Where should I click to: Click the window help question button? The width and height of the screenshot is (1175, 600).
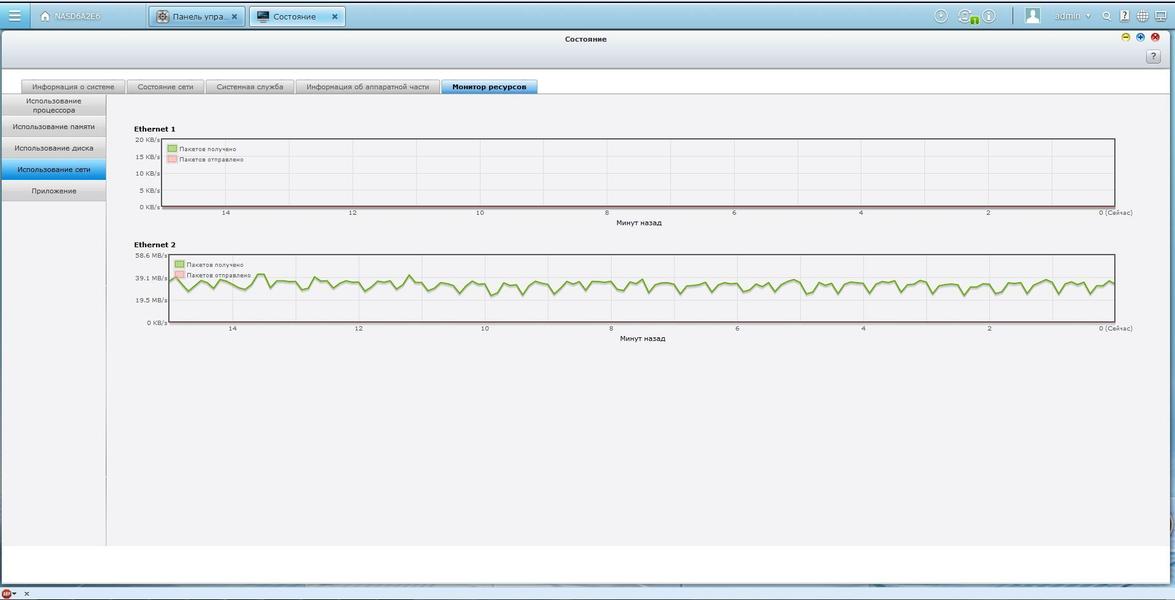[1152, 57]
